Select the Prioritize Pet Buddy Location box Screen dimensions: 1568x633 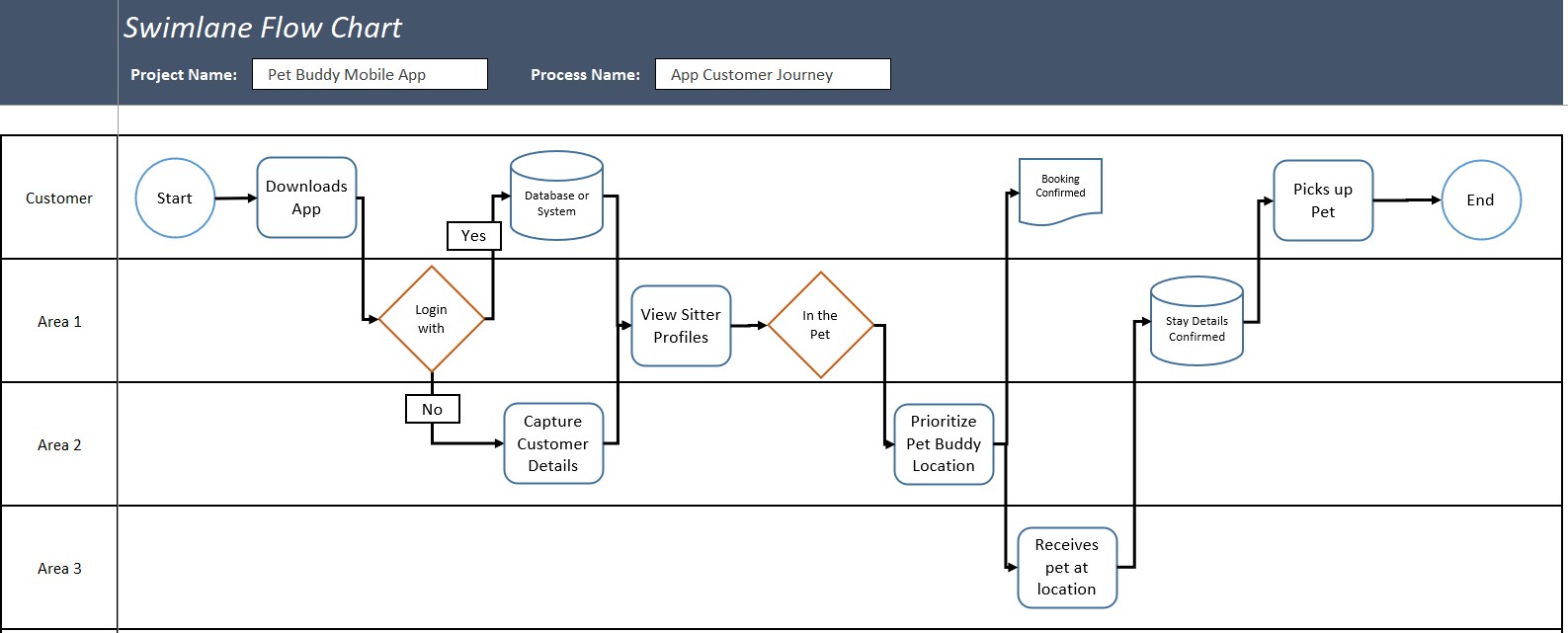(x=944, y=444)
